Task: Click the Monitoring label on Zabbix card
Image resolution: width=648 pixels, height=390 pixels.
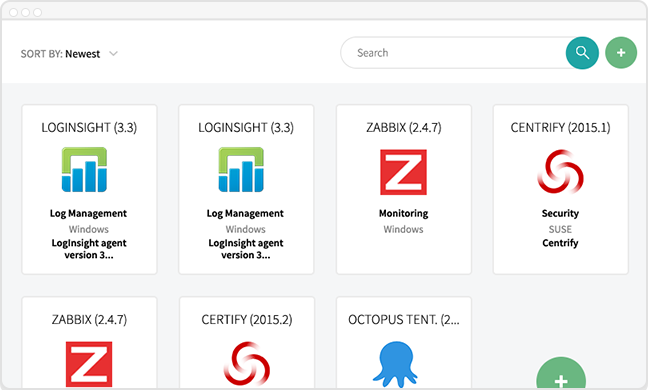Action: pyautogui.click(x=403, y=213)
